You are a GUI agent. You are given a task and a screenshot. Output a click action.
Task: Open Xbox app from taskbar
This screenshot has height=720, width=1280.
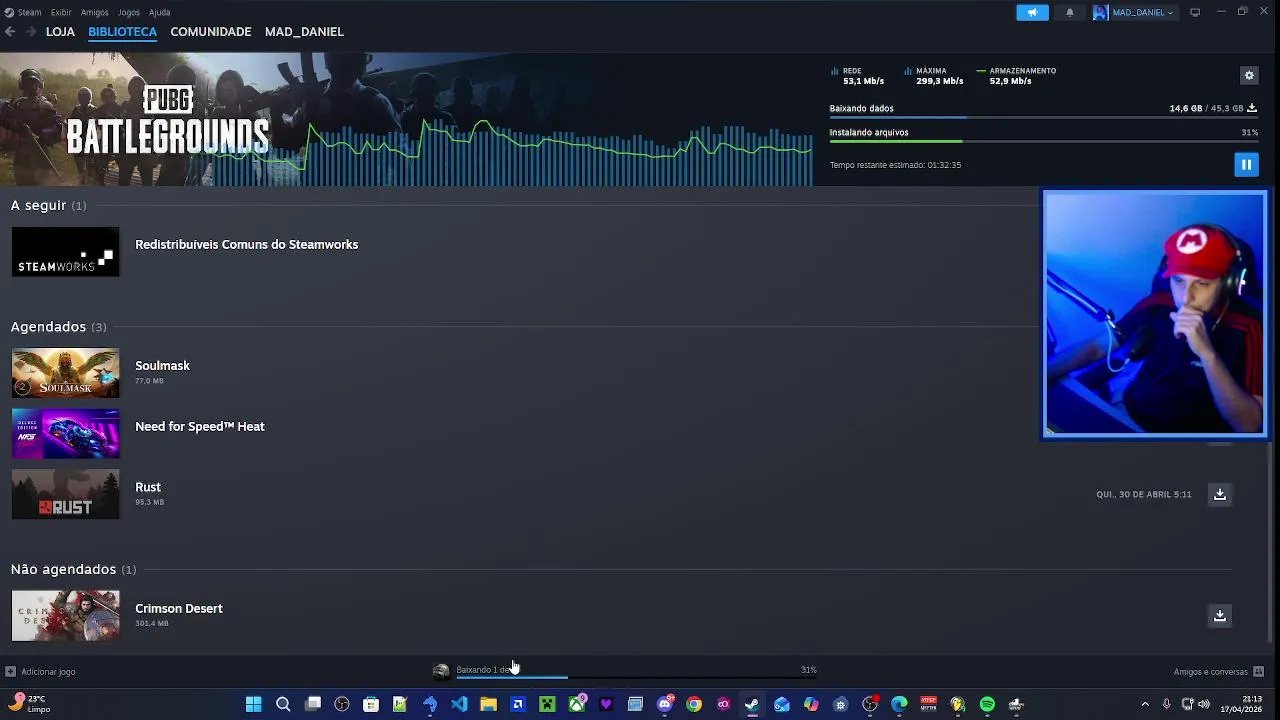pyautogui.click(x=577, y=704)
